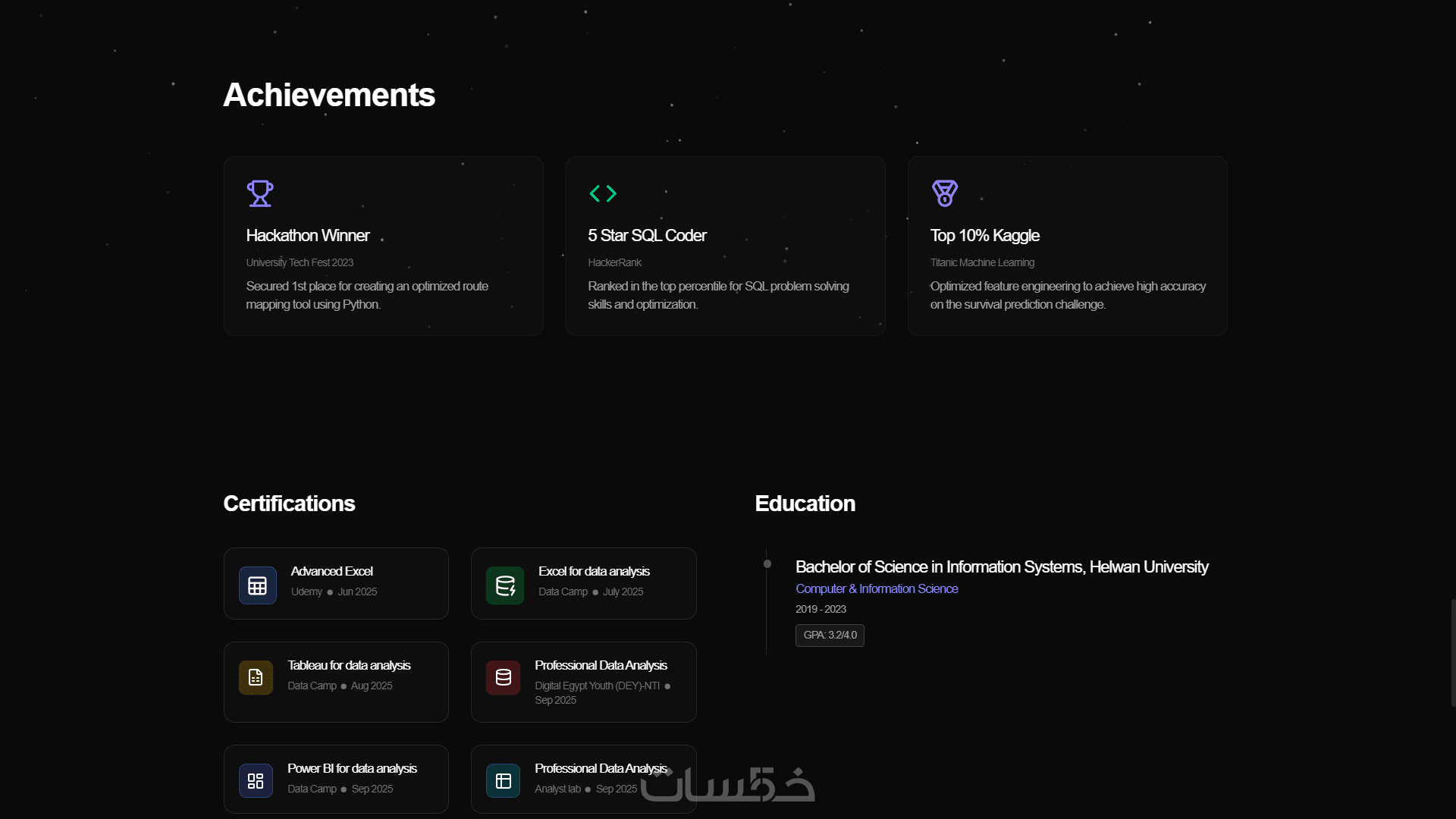Click the Power BI dashboard grid icon

(256, 781)
